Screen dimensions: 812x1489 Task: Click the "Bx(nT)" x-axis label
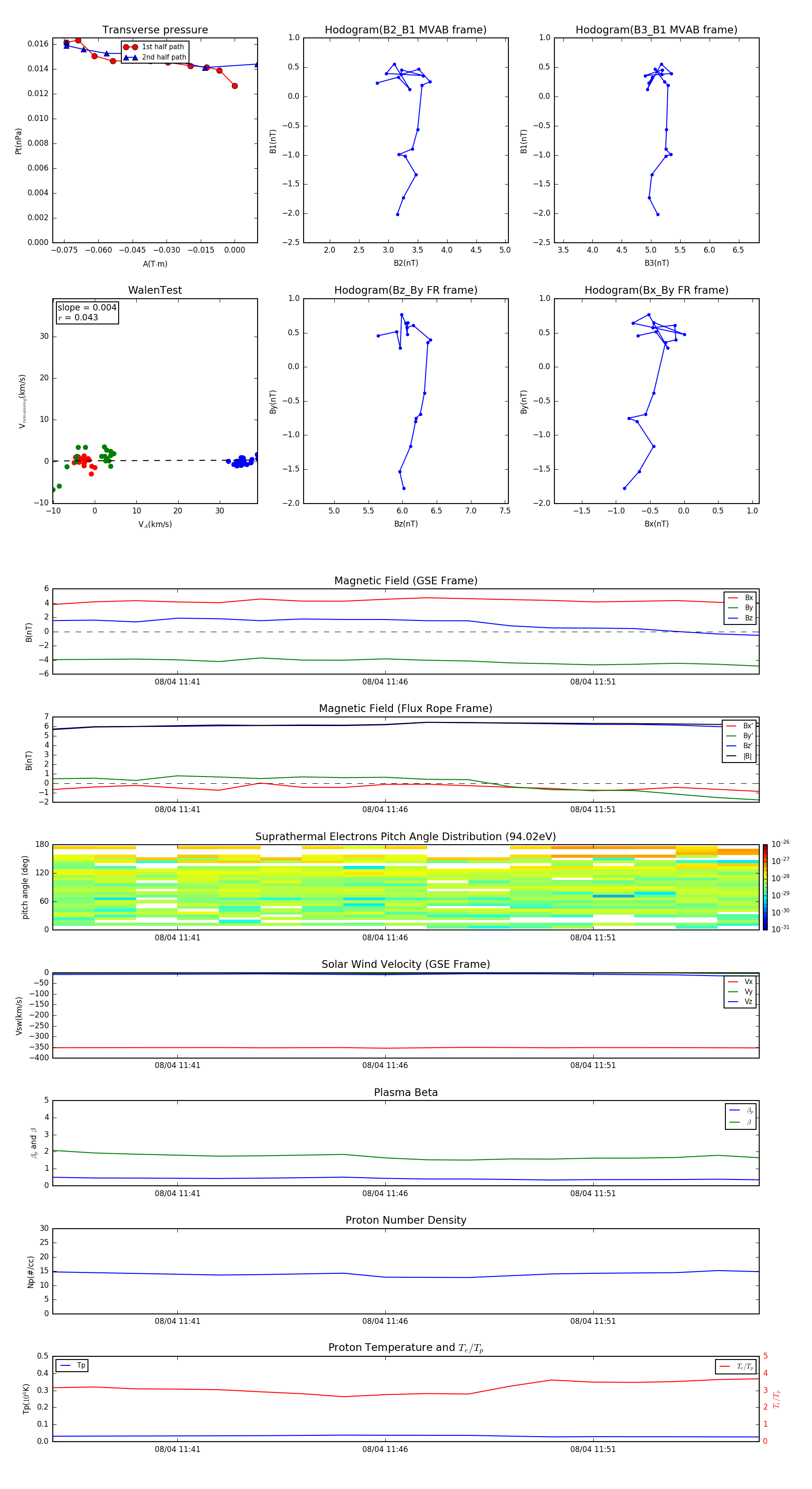click(x=656, y=524)
